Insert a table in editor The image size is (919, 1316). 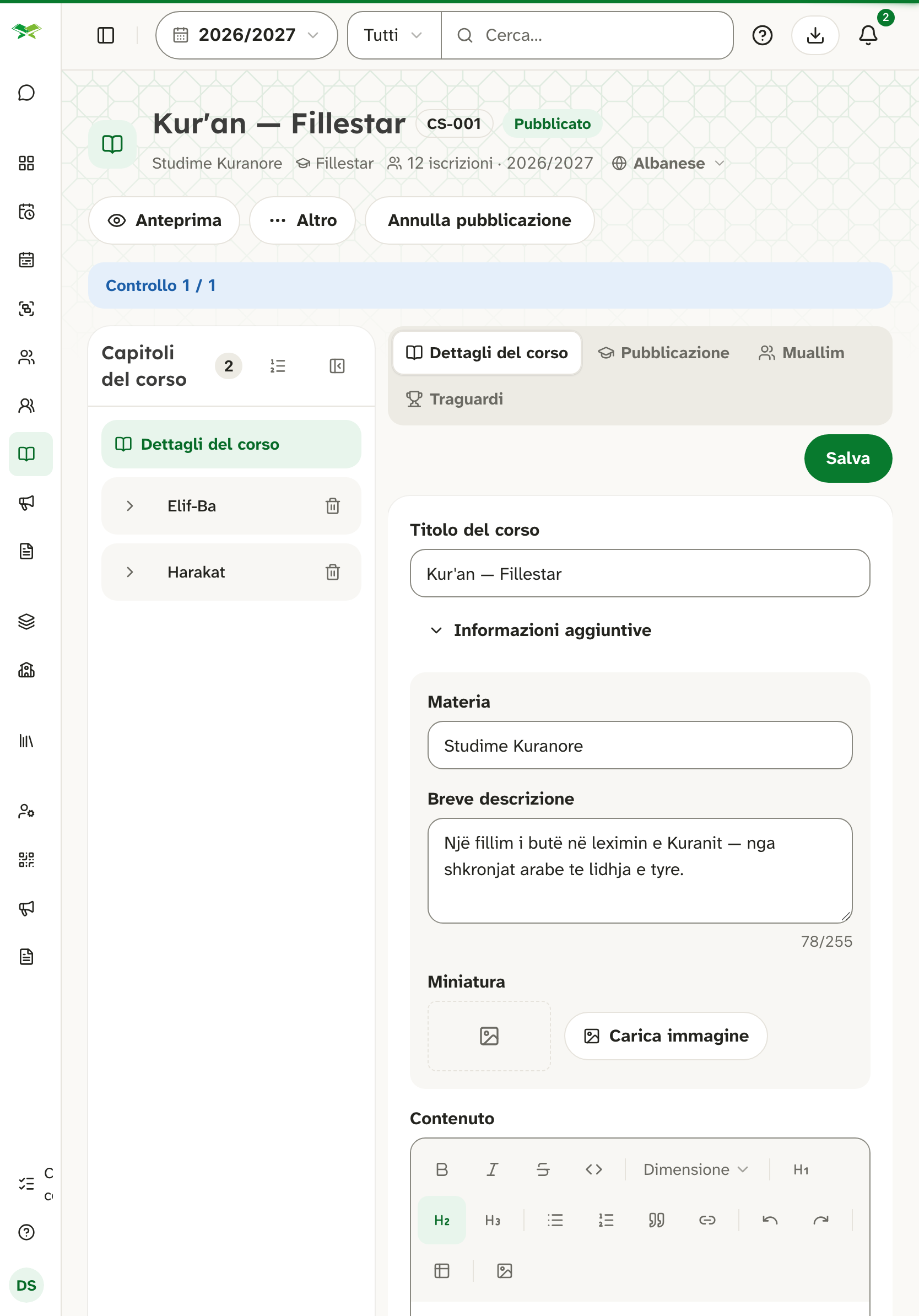pos(442,1271)
